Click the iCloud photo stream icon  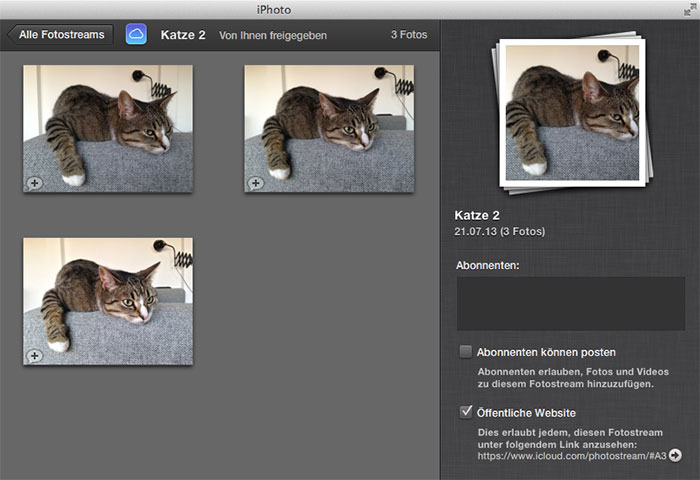pyautogui.click(x=136, y=34)
